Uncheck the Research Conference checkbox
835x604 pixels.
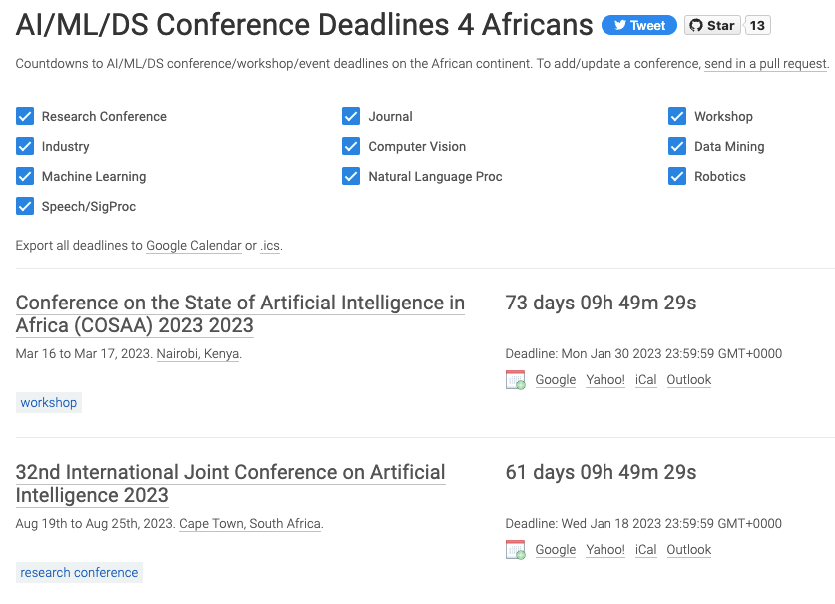coord(25,117)
